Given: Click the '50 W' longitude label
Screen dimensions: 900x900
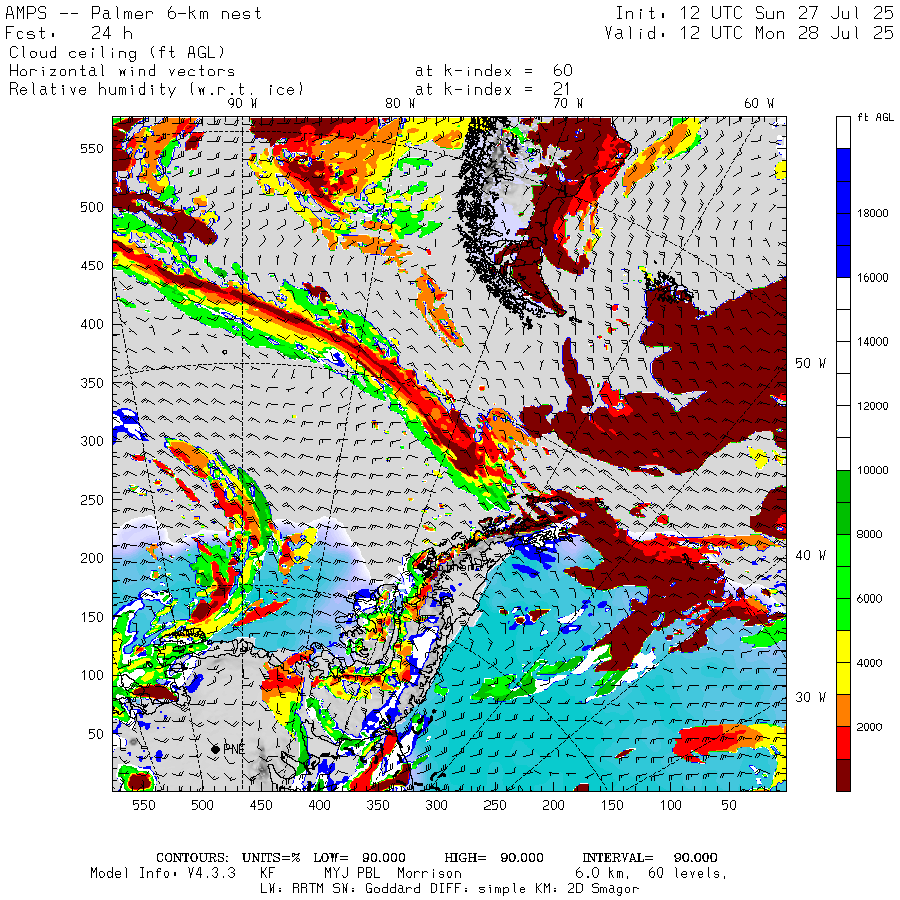Looking at the screenshot, I should 810,363.
